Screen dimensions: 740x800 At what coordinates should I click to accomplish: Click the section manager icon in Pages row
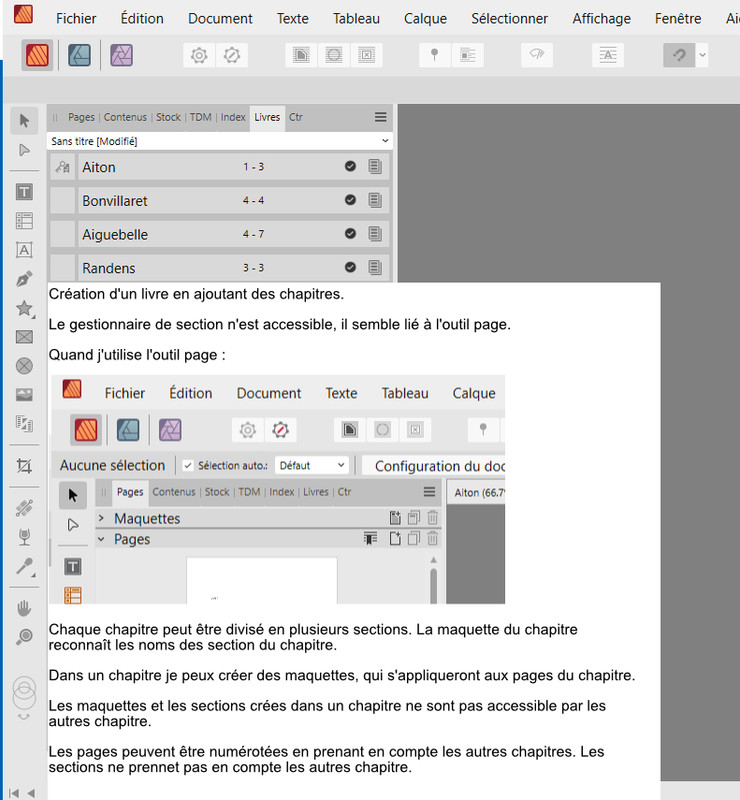coord(371,538)
